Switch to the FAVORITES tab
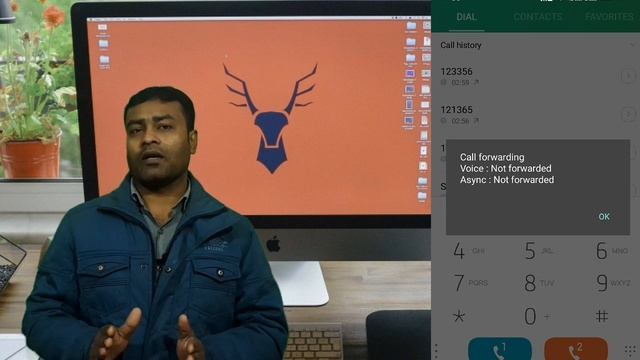The image size is (640, 360). coord(609,17)
